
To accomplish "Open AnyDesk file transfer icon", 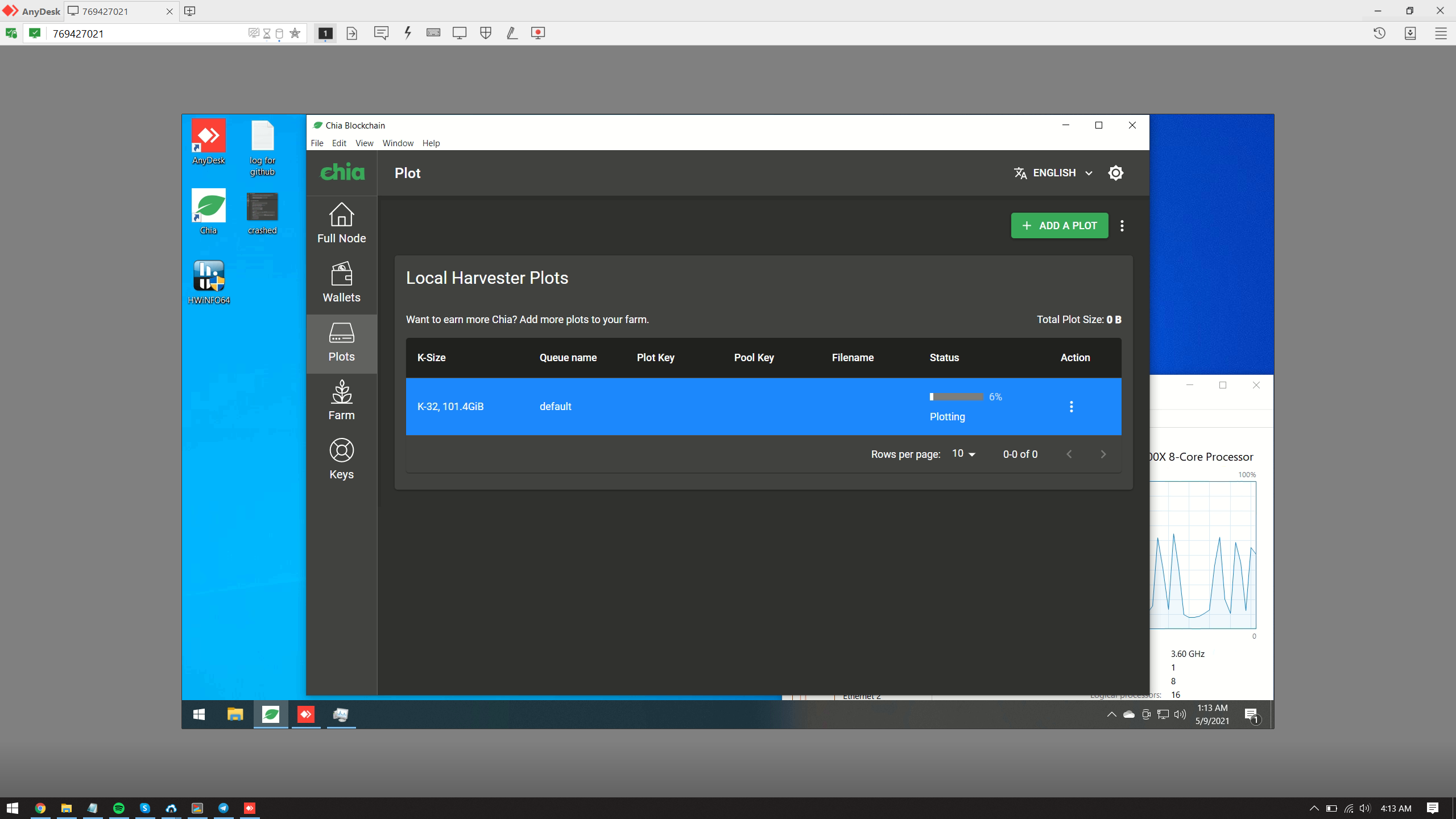I will [x=351, y=34].
